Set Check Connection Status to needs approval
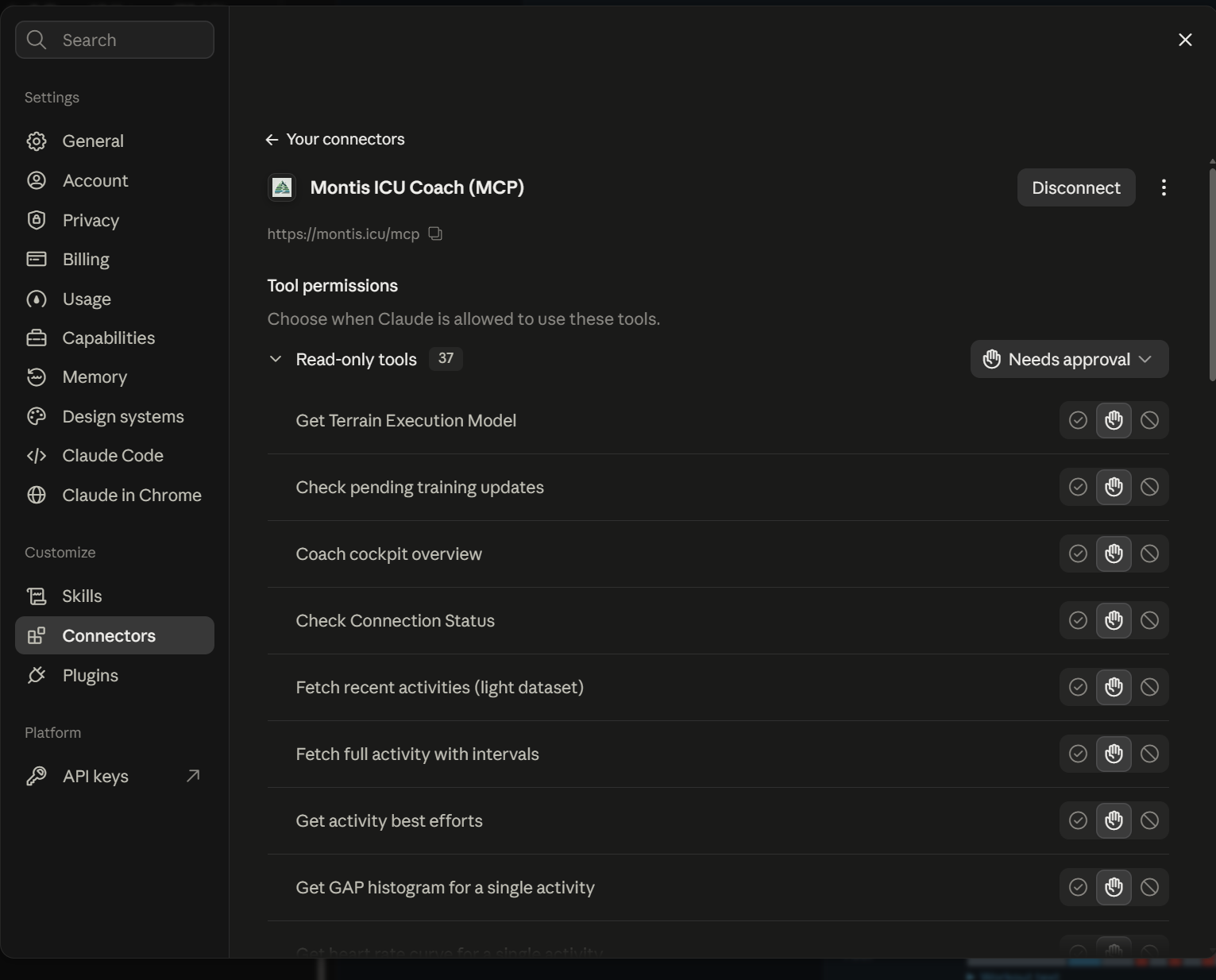Screen dimensions: 1216x980 click(1114, 620)
